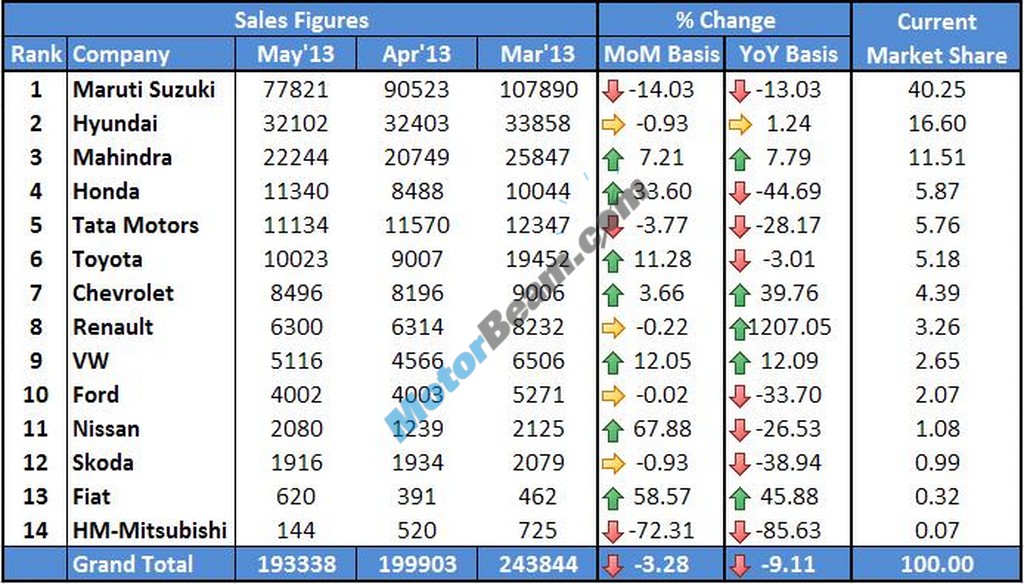1024x584 pixels.
Task: Click Hyundai's Mar'13 value 33858
Action: pos(539,123)
